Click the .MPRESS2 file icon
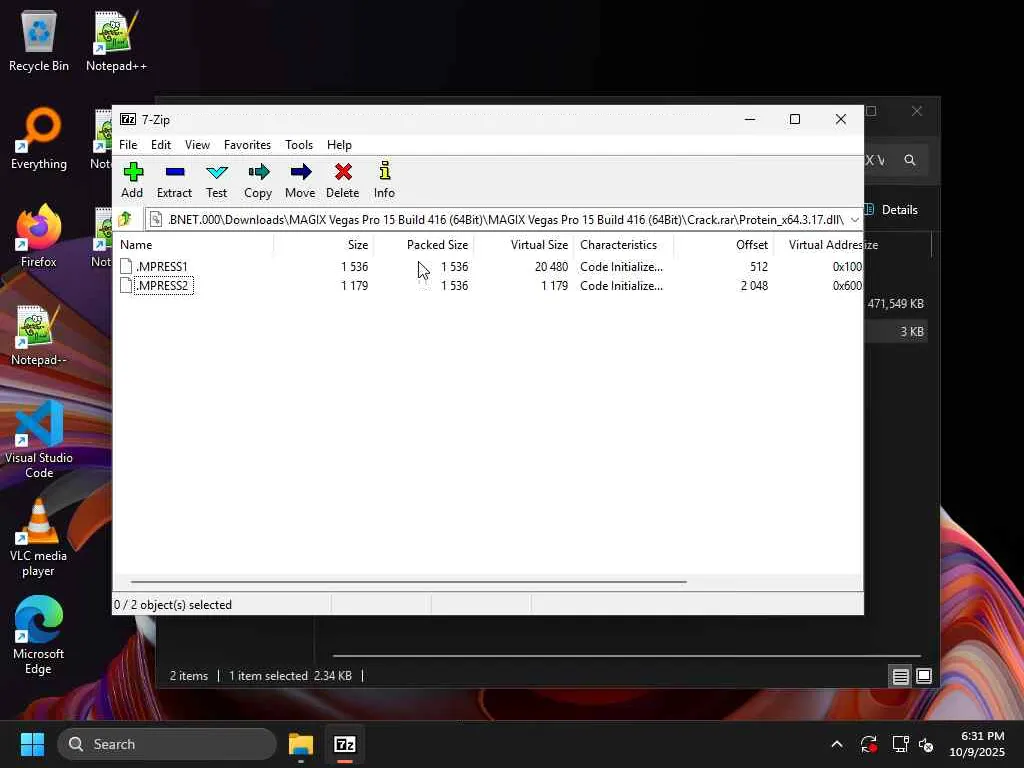 (x=126, y=285)
